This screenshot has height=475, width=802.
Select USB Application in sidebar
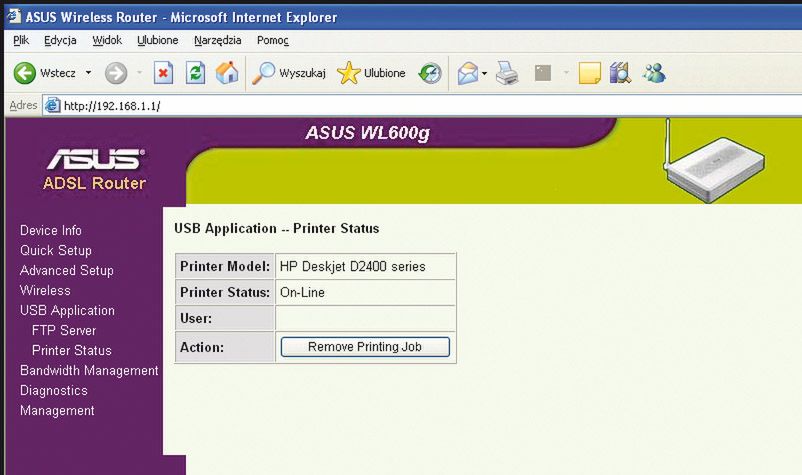[67, 310]
